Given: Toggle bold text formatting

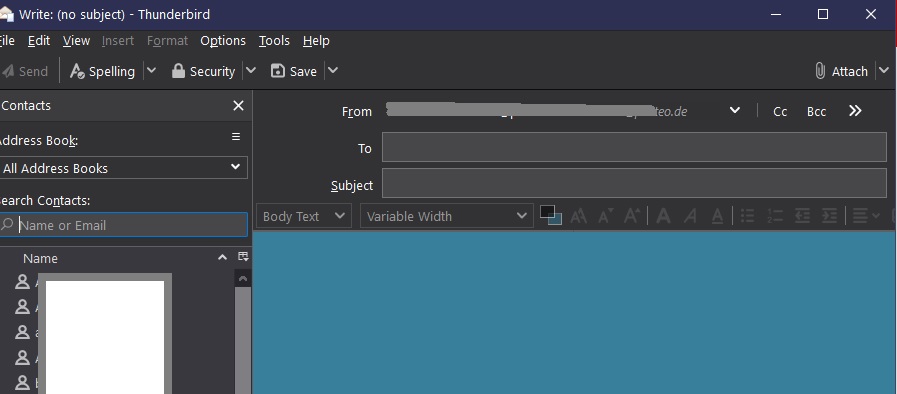Looking at the screenshot, I should (664, 216).
